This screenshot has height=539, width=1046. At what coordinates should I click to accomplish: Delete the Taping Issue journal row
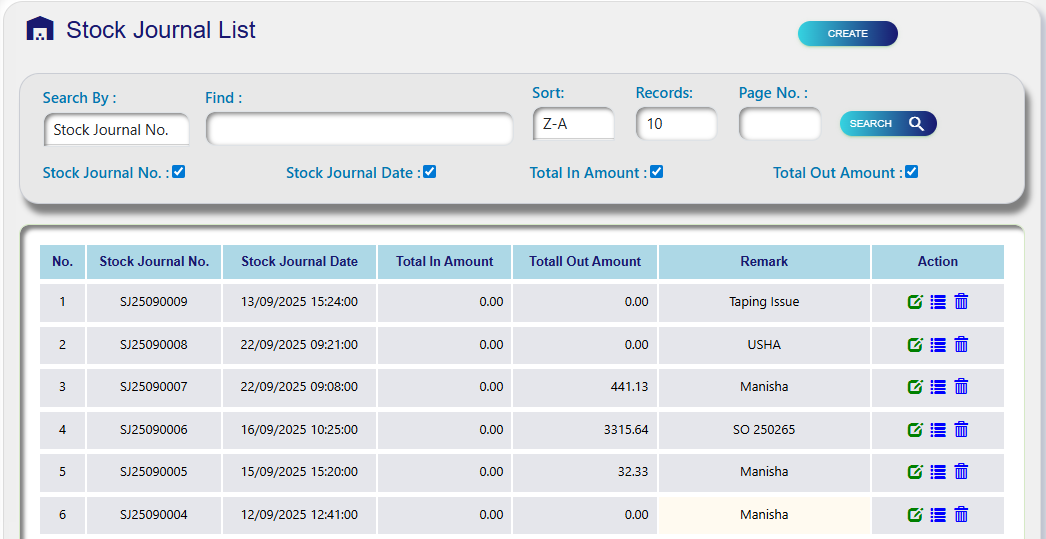tap(961, 302)
